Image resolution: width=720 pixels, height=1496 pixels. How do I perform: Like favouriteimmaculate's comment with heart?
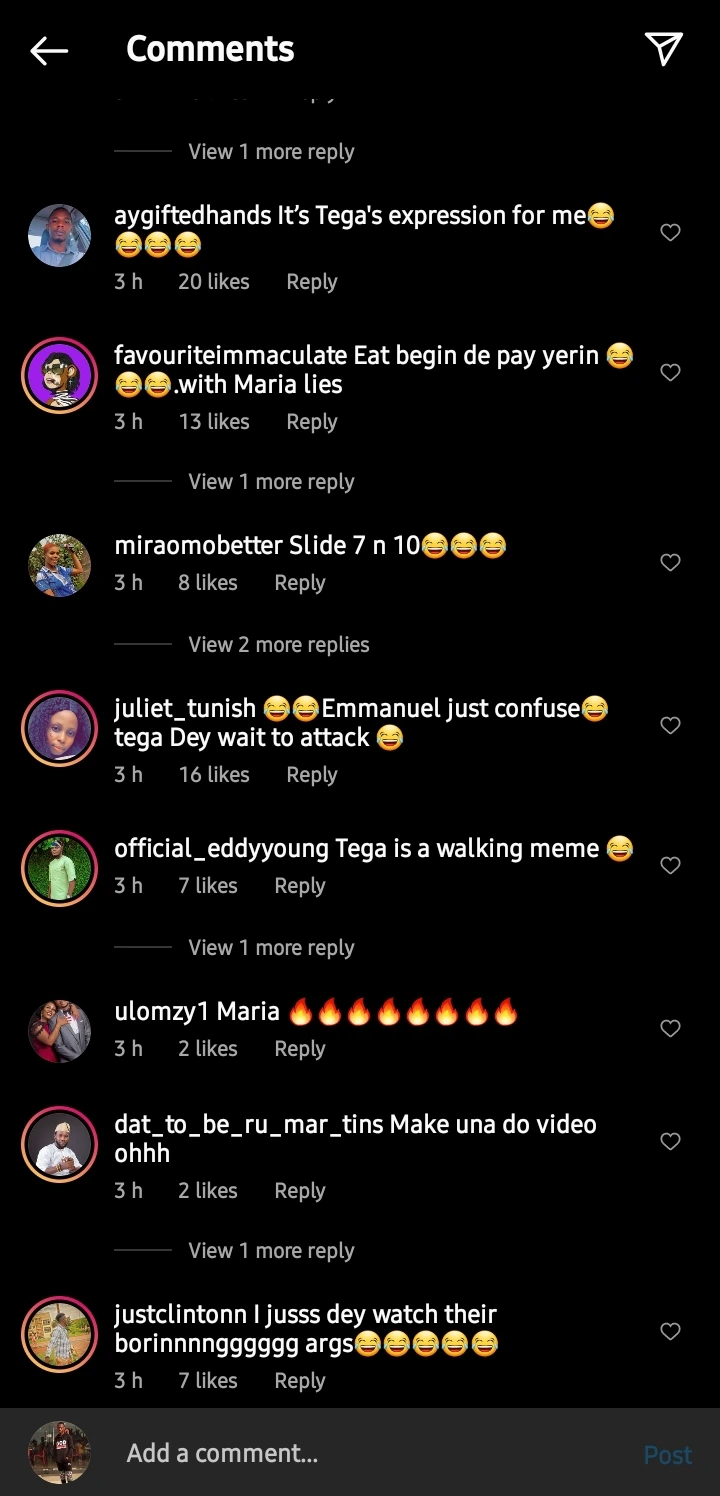pos(670,373)
